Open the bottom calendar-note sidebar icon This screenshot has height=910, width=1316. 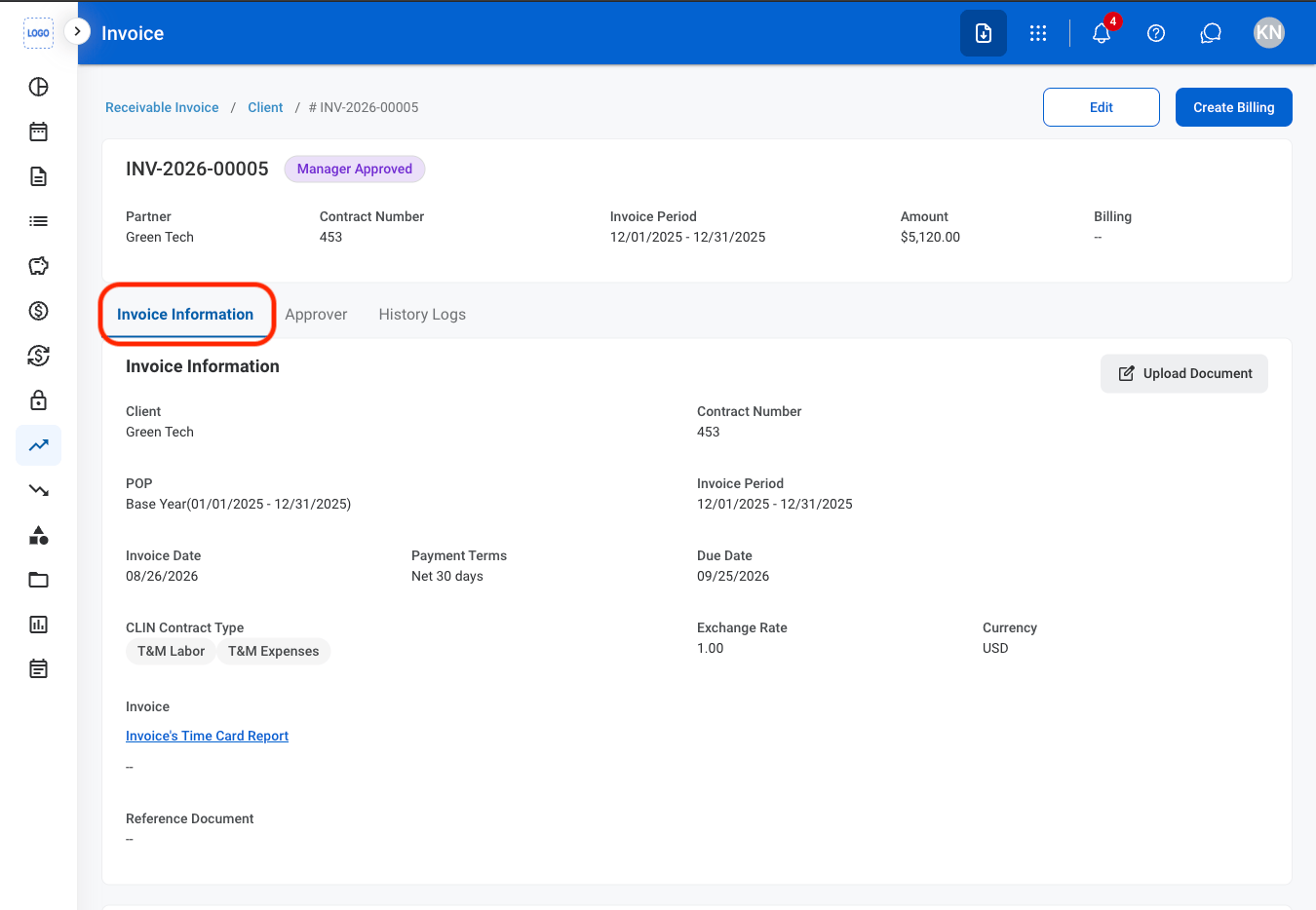coord(38,669)
